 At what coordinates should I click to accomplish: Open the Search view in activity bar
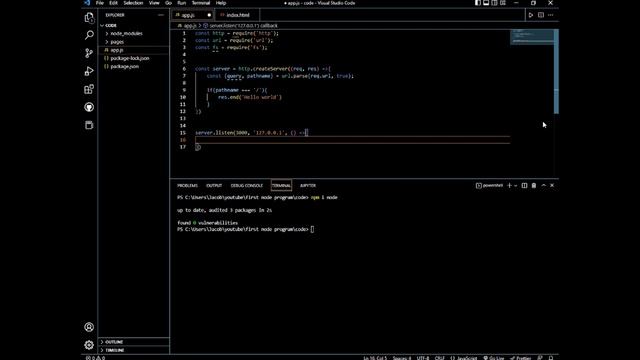pos(89,35)
